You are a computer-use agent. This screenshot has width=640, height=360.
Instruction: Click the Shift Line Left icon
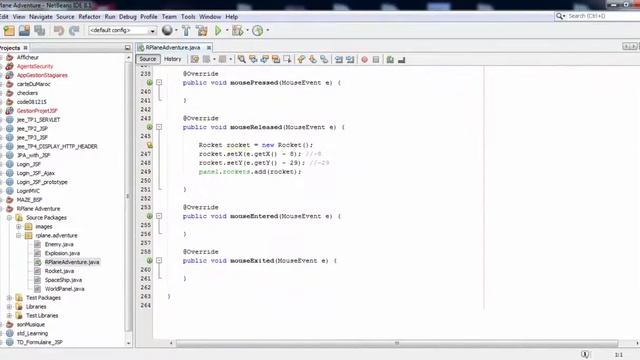coord(339,60)
